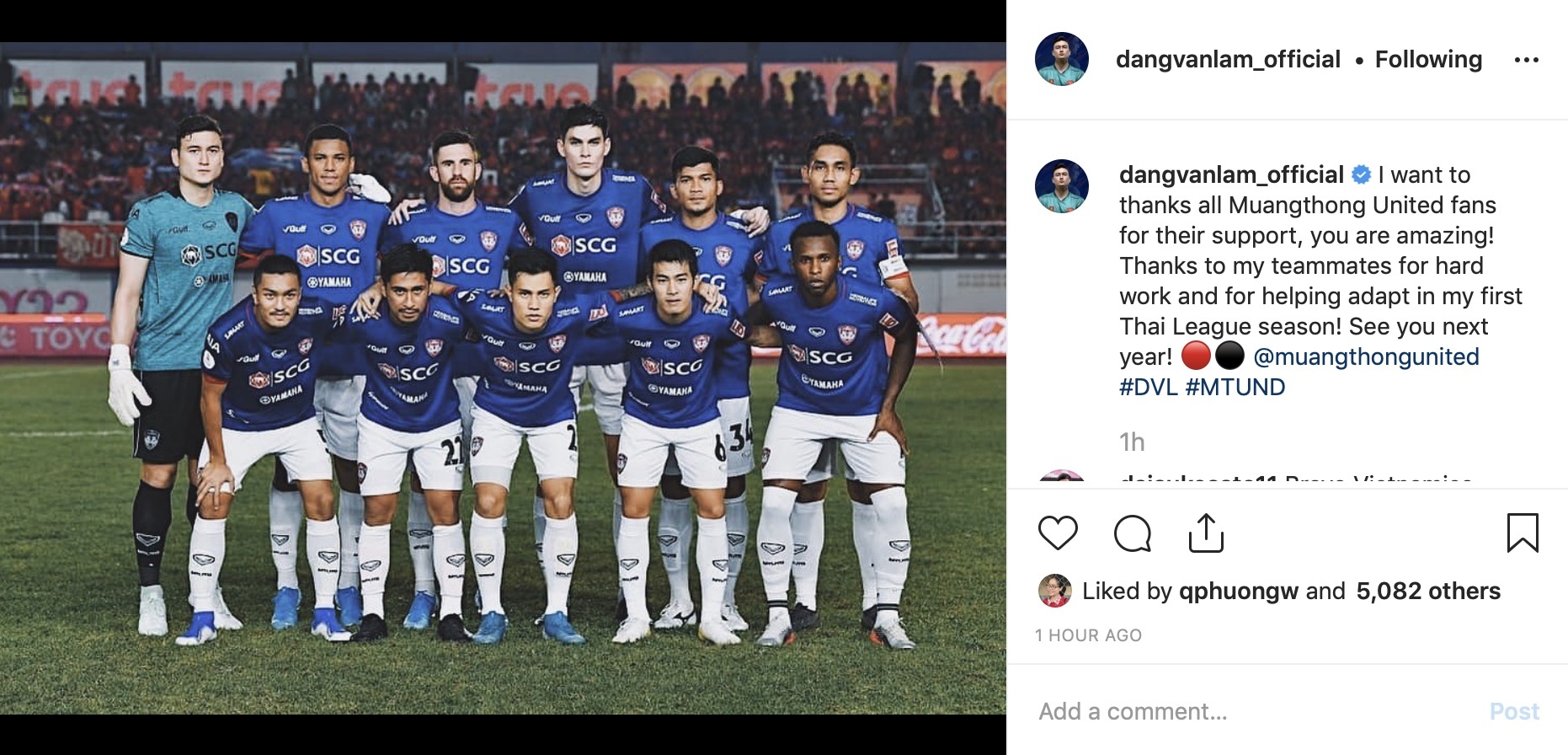Click the share post icon
Screen dimensions: 1568x755
(x=1206, y=533)
